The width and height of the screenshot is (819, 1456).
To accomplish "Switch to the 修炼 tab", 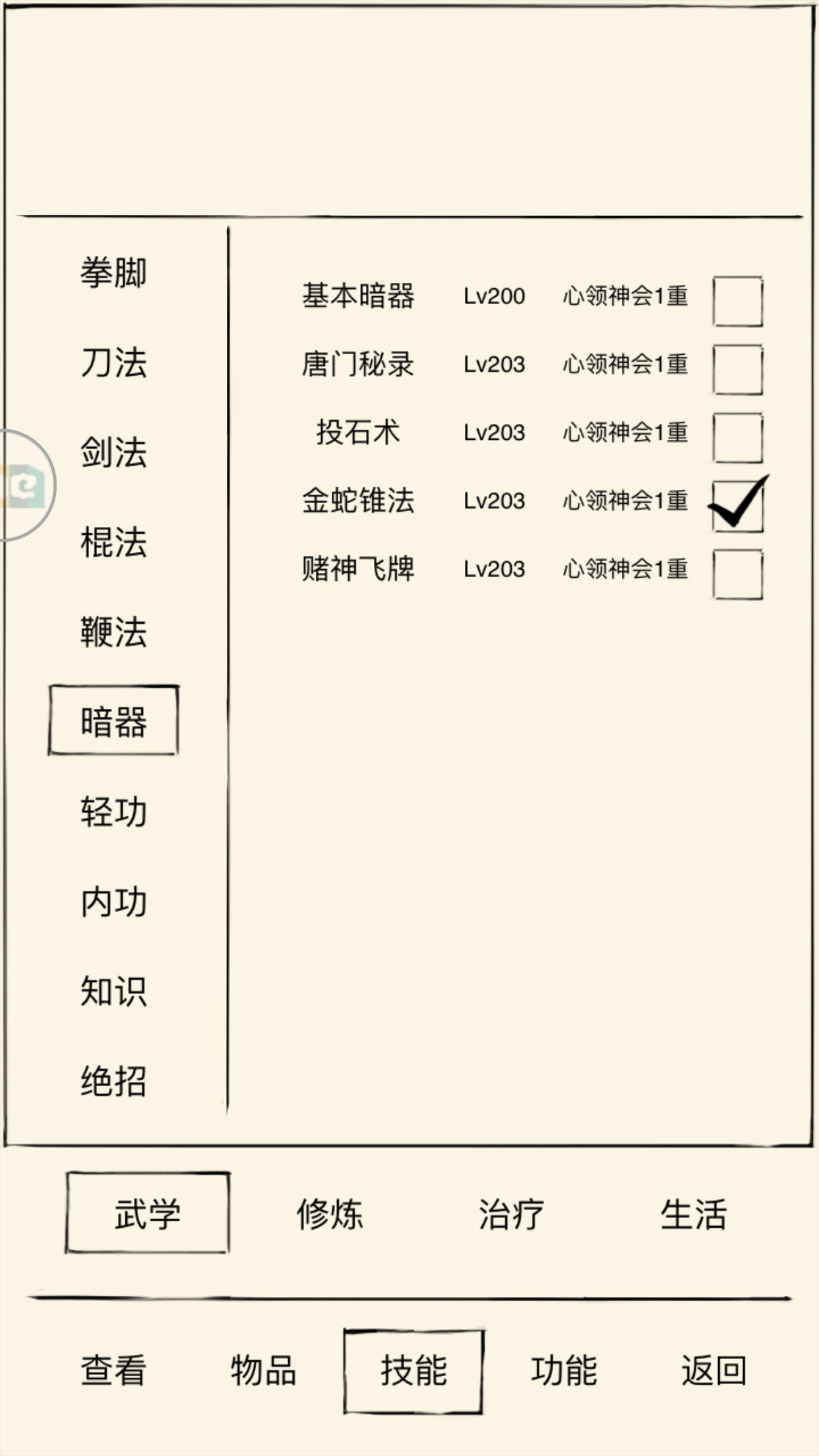I will coord(329,1214).
